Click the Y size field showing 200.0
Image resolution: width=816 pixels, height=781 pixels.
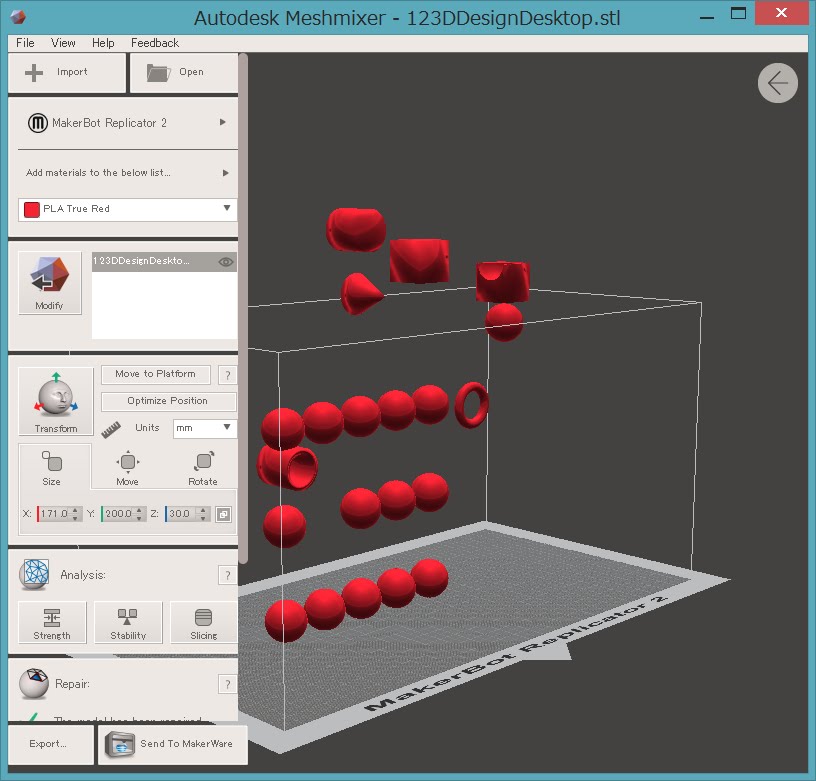118,514
